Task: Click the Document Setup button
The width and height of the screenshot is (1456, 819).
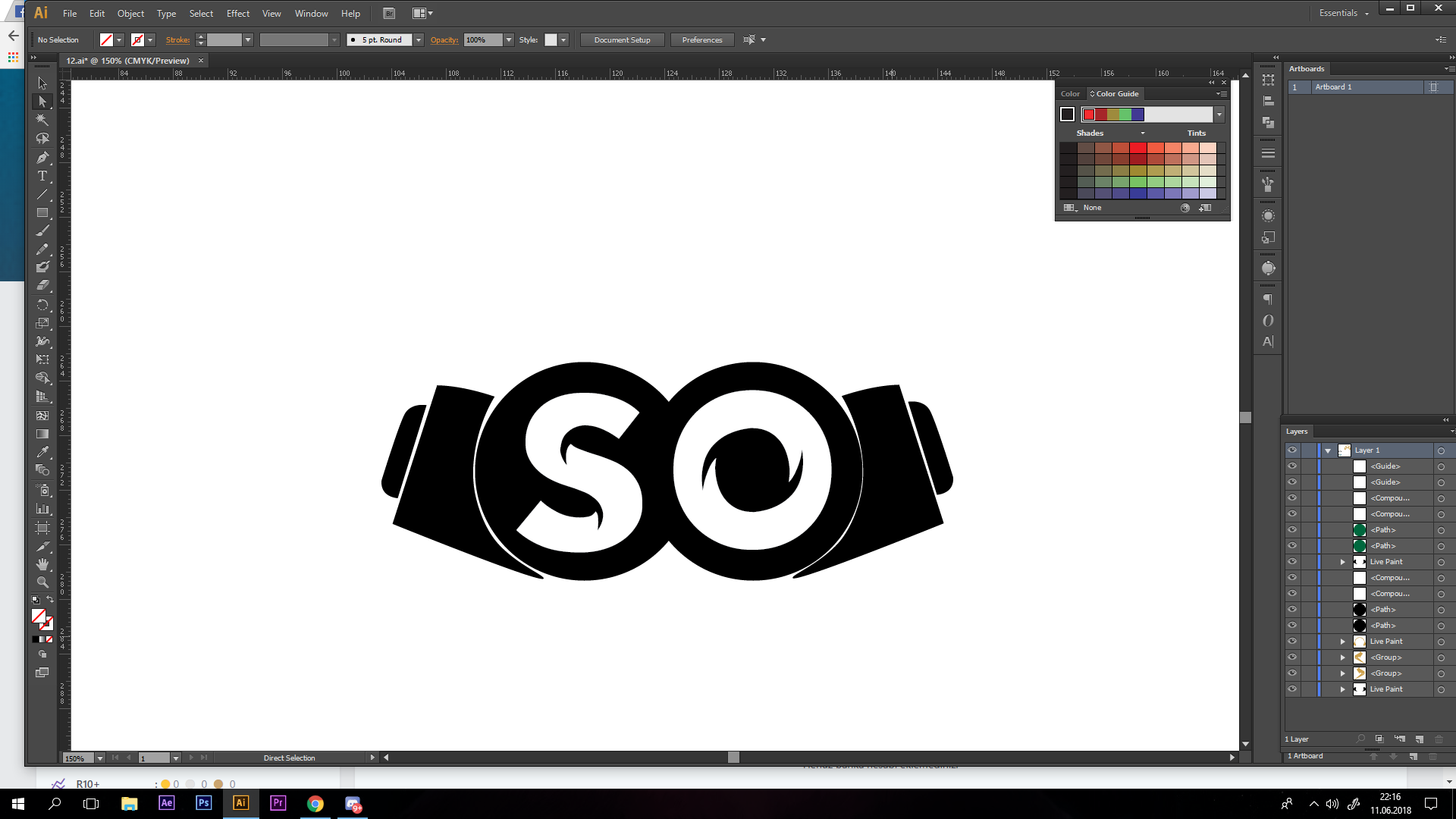Action: tap(622, 40)
